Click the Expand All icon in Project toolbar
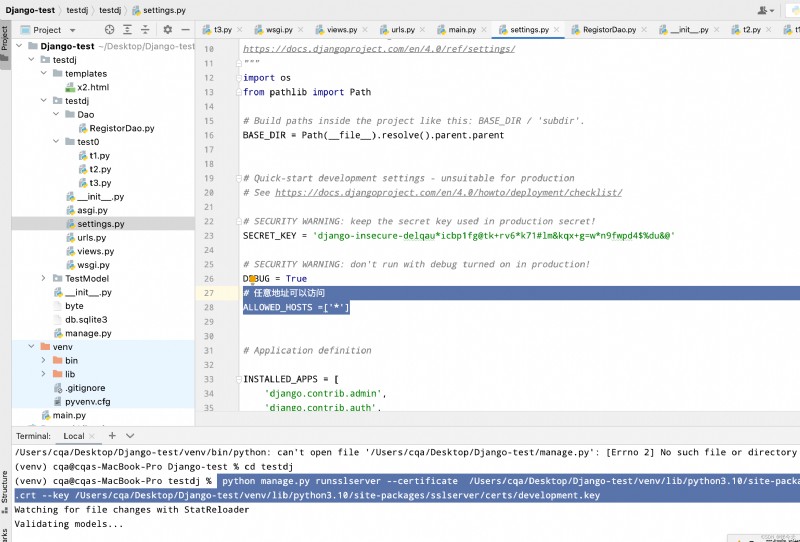This screenshot has height=542, width=800. [128, 30]
